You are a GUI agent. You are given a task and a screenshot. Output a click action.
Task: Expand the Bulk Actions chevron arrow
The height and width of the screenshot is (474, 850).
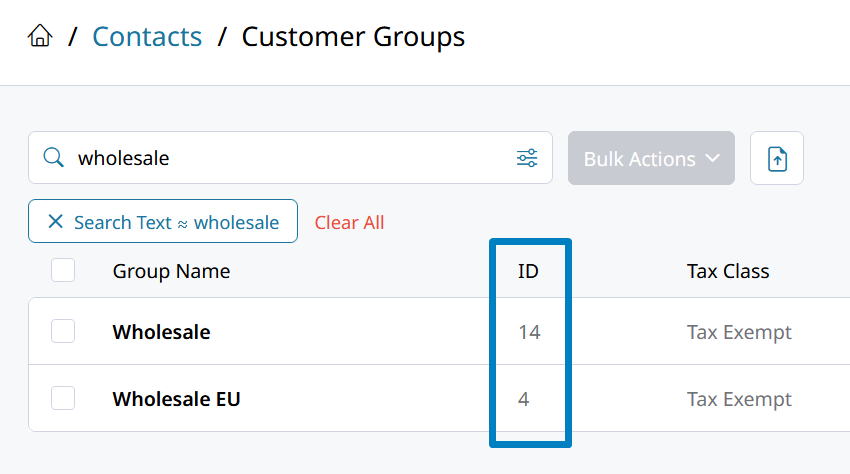(x=713, y=158)
